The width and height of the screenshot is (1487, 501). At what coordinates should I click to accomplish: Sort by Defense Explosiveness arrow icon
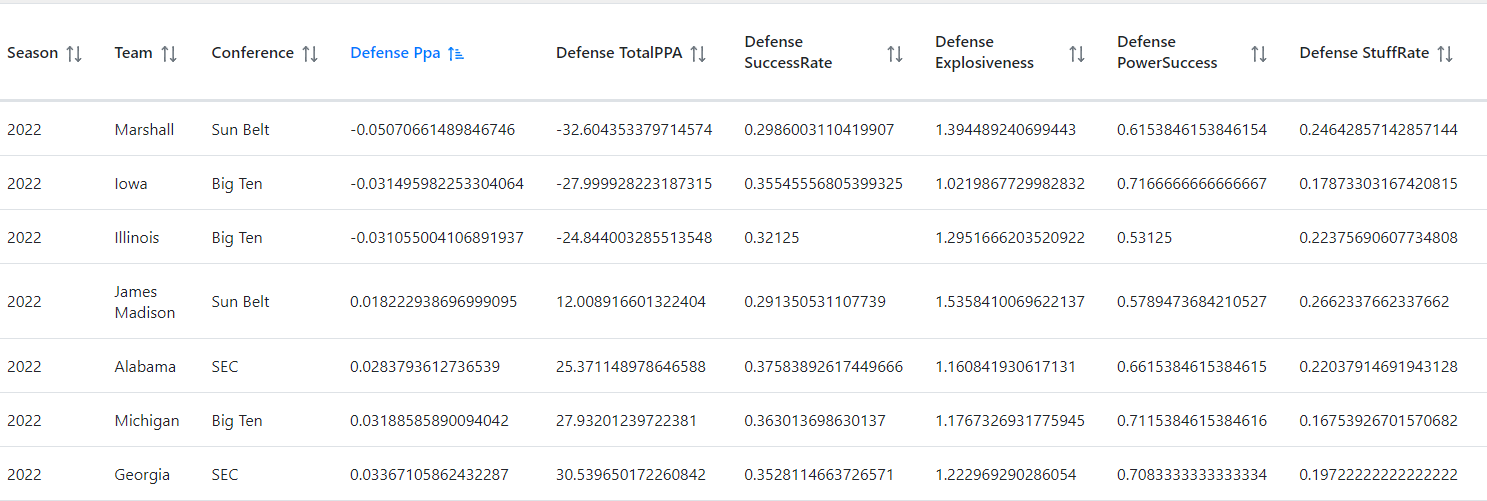coord(1077,54)
